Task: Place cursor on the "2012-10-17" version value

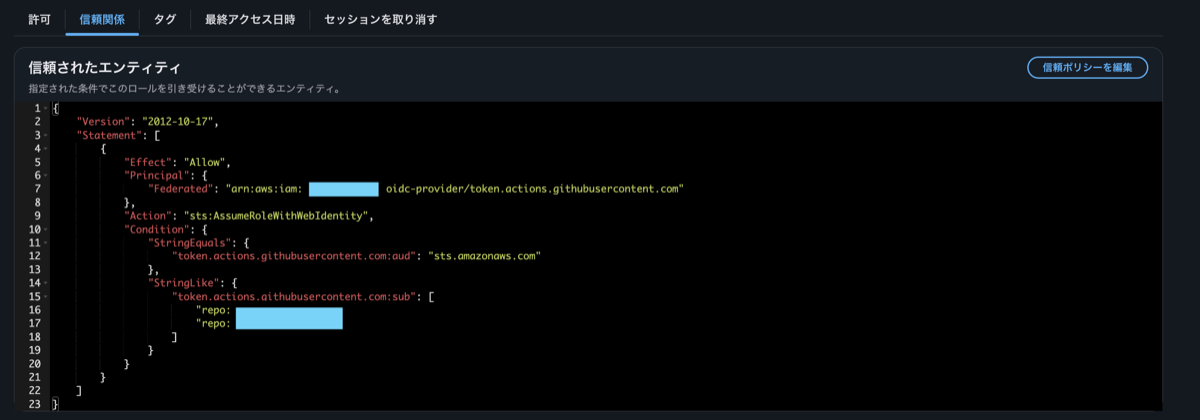Action: pyautogui.click(x=180, y=121)
